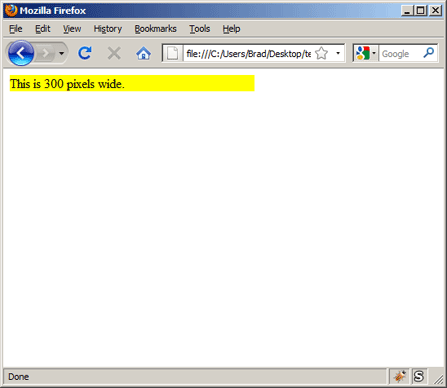447x388 pixels.
Task: Open the address bar history dropdown
Action: (338, 53)
